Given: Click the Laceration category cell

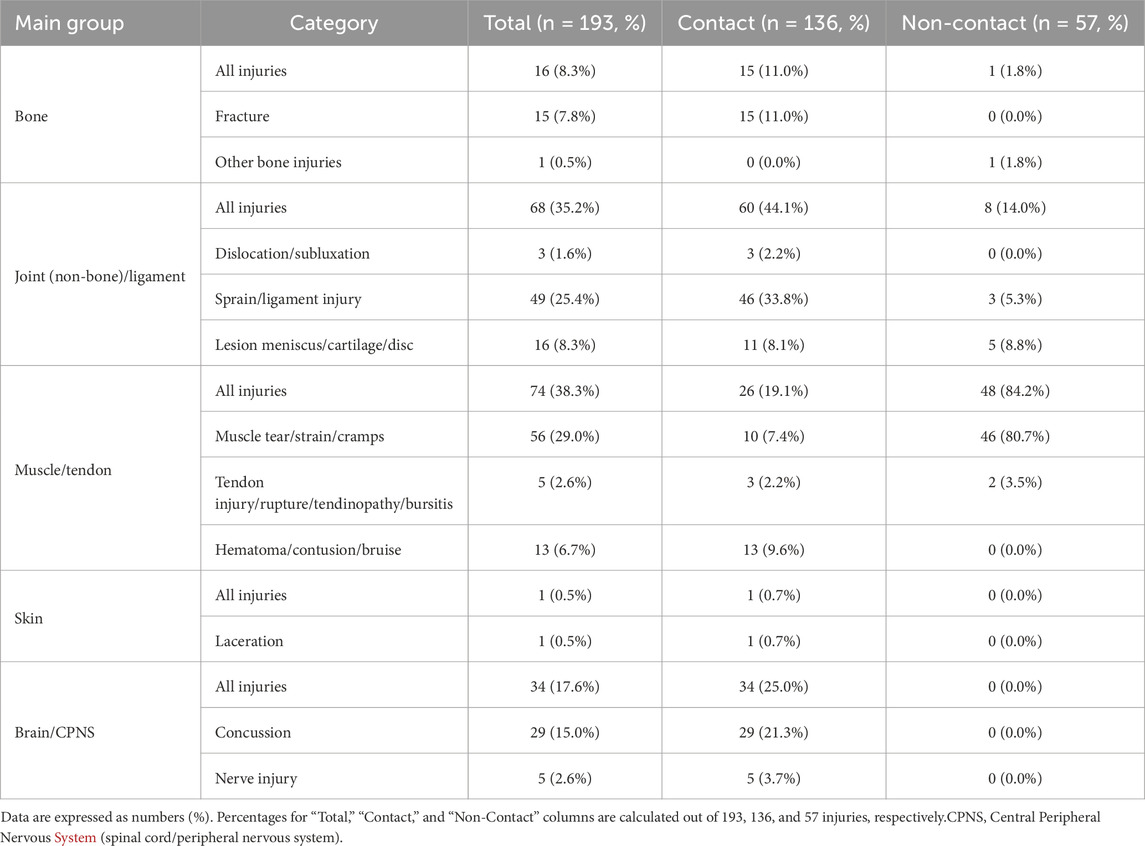Looking at the screenshot, I should [x=334, y=640].
